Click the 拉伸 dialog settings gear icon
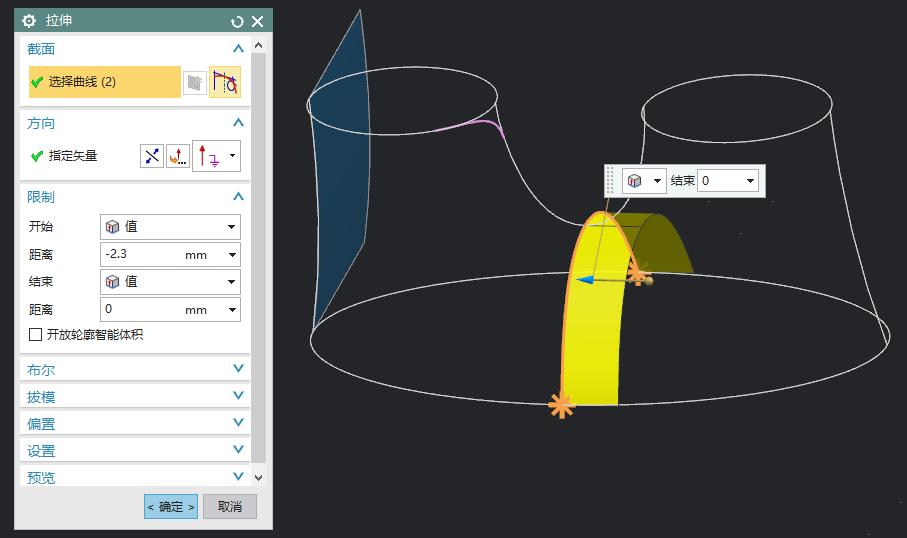Image resolution: width=907 pixels, height=538 pixels. point(28,21)
